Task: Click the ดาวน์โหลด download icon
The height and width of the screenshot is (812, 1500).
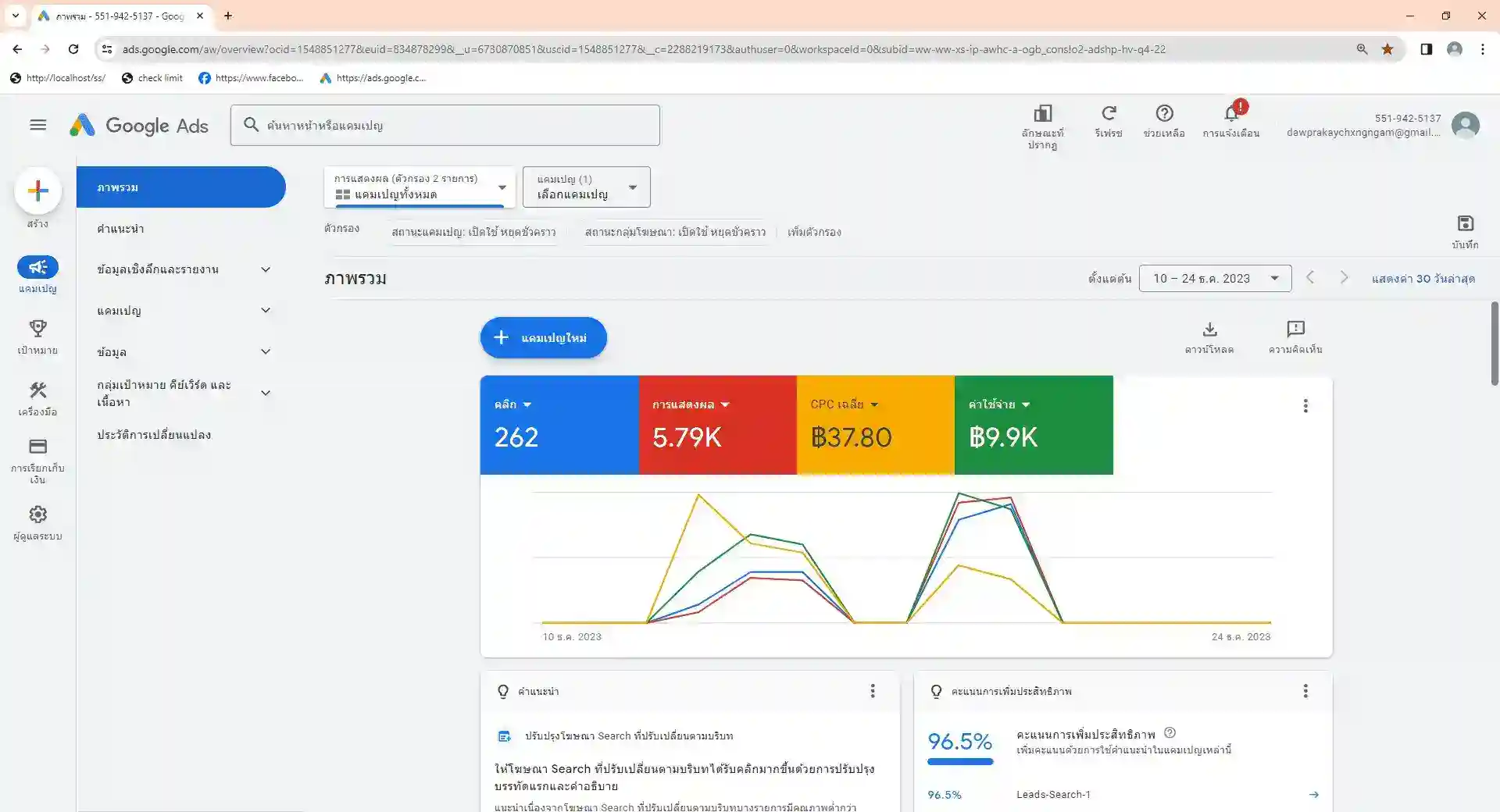Action: (x=1210, y=330)
